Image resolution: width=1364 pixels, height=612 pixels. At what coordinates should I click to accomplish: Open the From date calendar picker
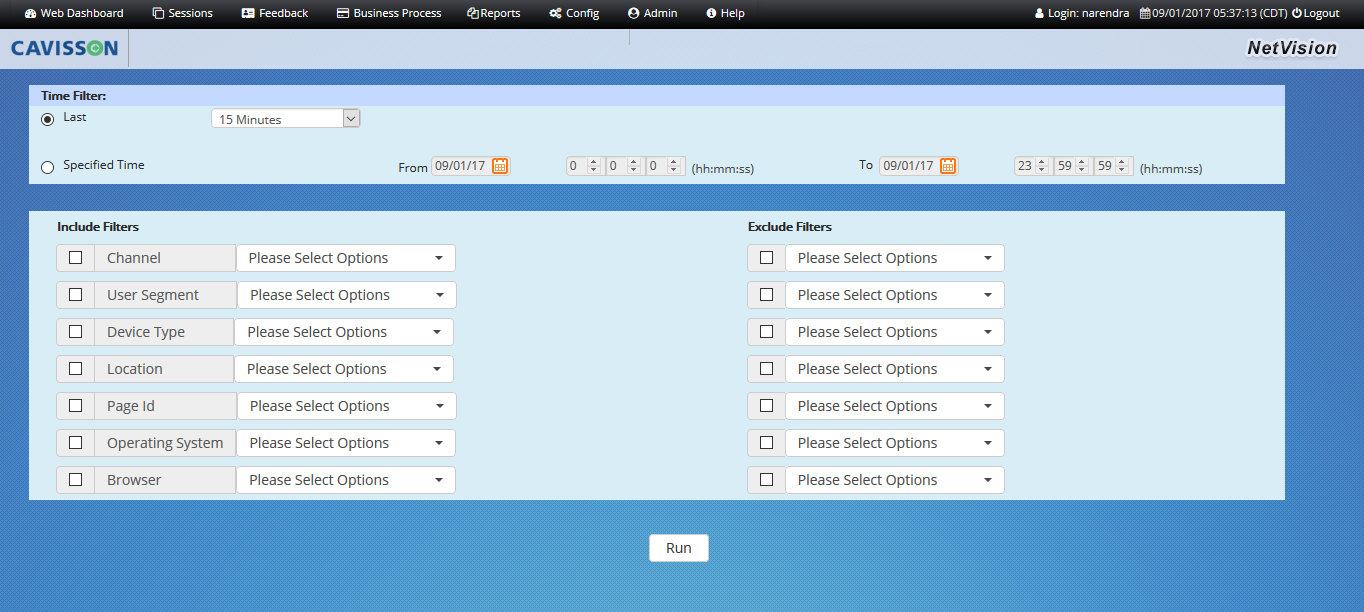(500, 166)
